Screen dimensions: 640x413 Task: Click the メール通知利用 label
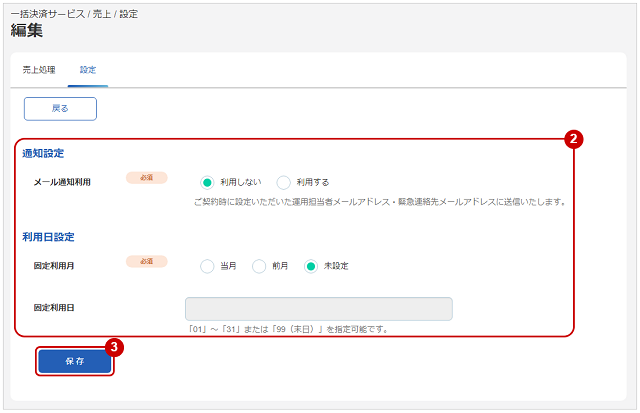point(62,182)
